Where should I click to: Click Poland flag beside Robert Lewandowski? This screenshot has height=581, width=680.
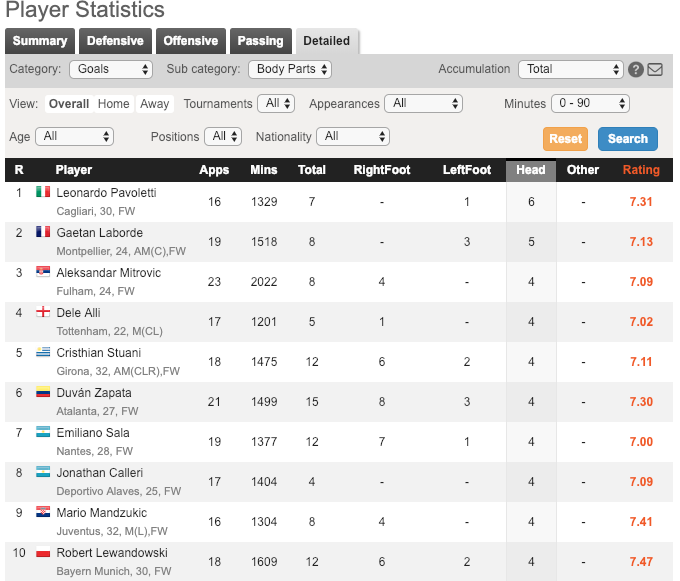(x=43, y=552)
